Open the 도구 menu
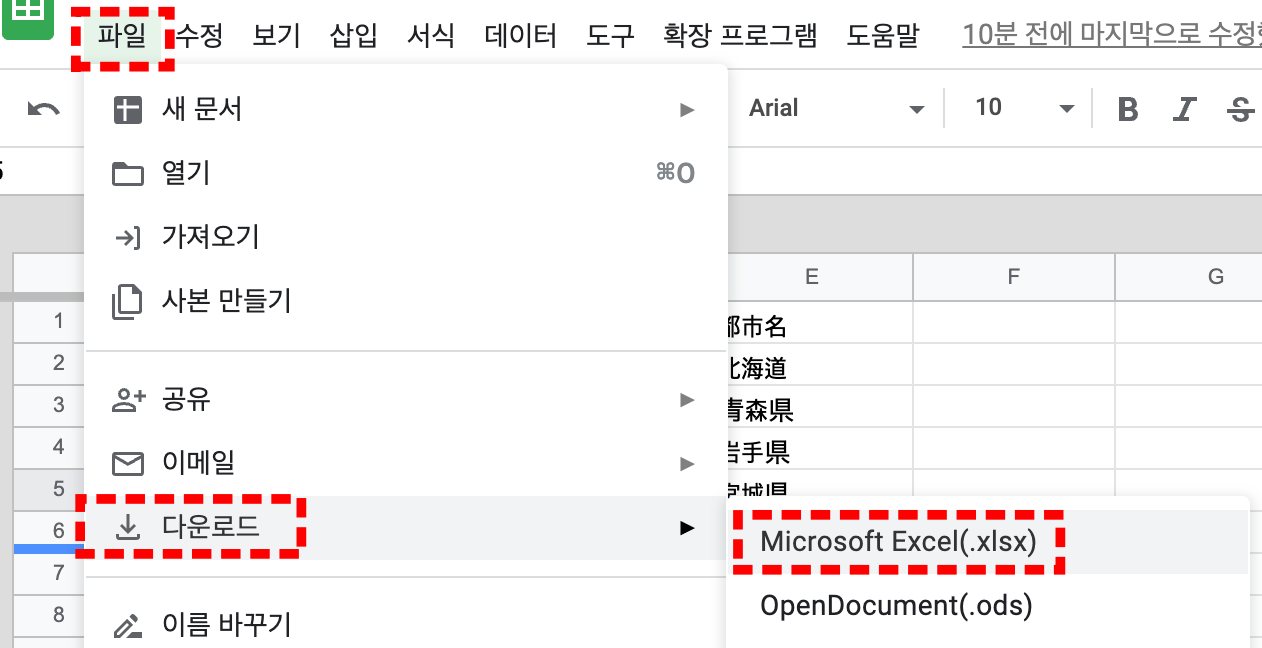This screenshot has height=648, width=1262. [x=610, y=37]
